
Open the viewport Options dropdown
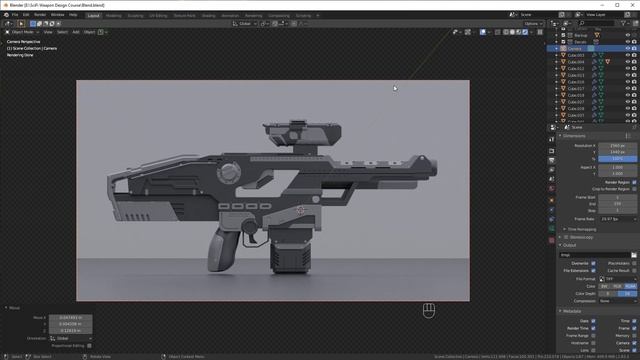[533, 24]
